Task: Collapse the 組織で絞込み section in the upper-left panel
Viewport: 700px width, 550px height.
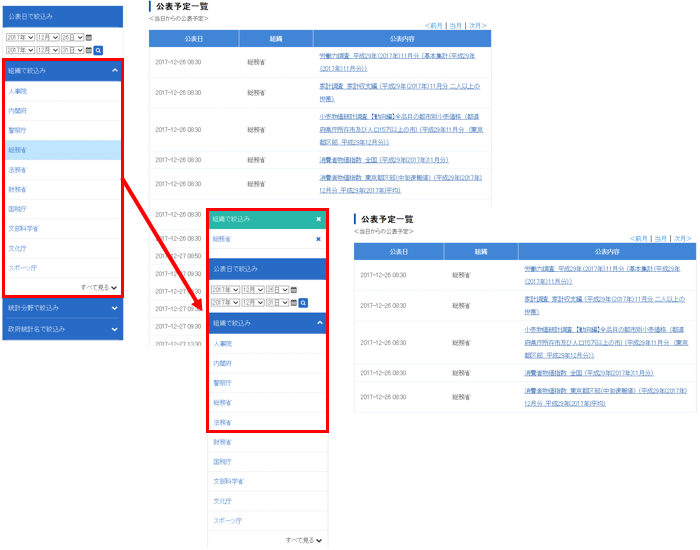Action: tap(114, 71)
